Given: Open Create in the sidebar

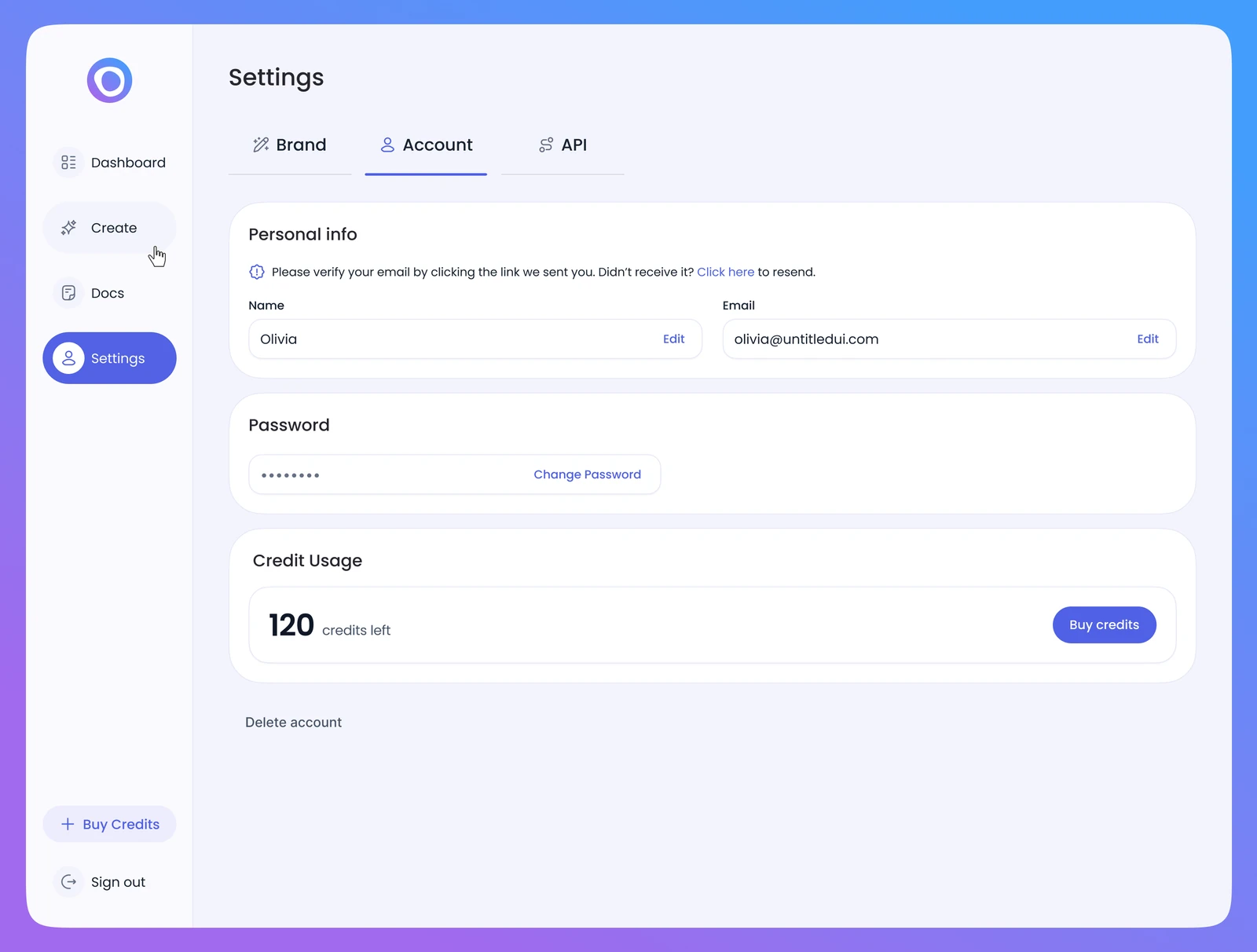Looking at the screenshot, I should coord(110,228).
